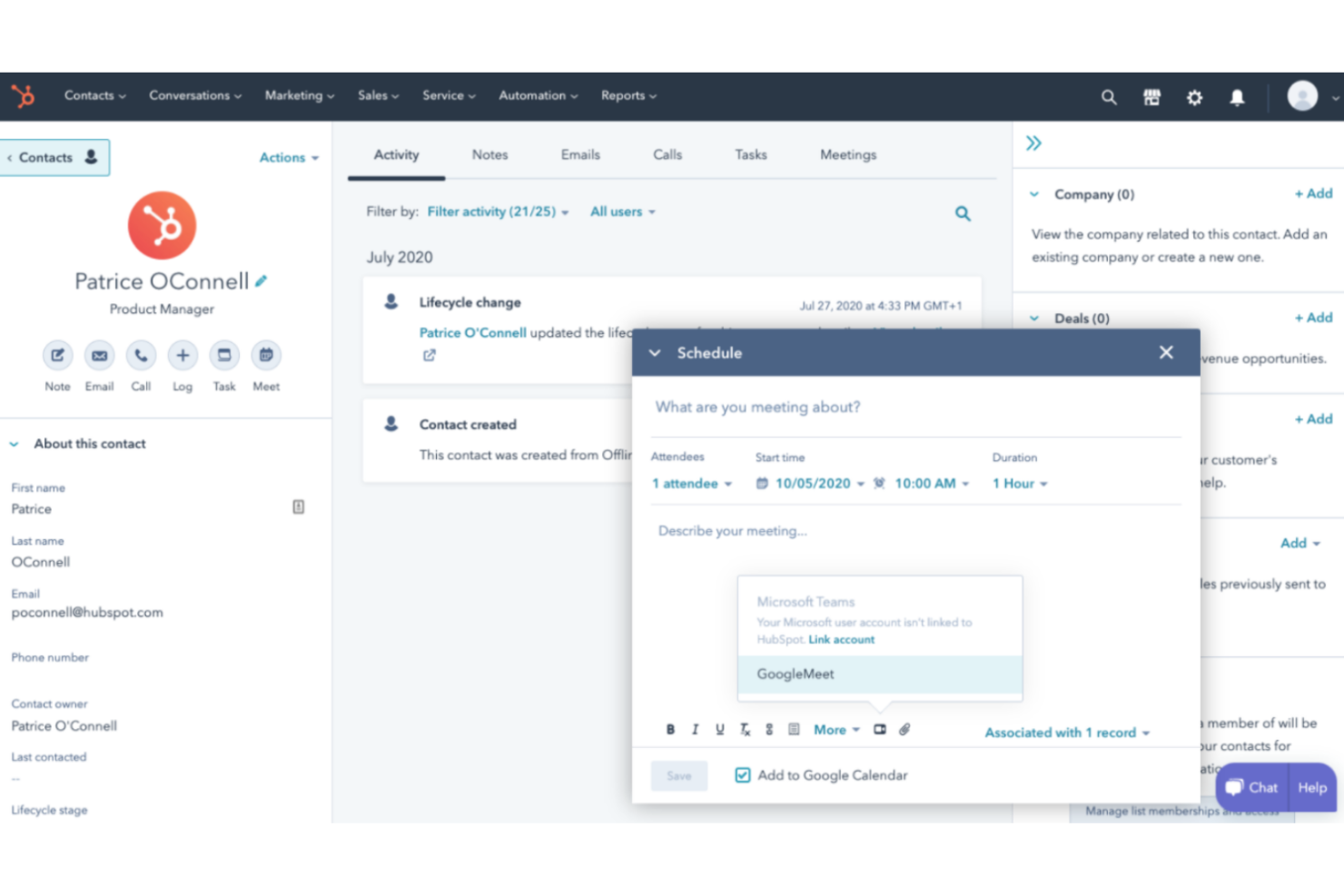Click meeting title field 'What are you meeting about?'

[916, 408]
